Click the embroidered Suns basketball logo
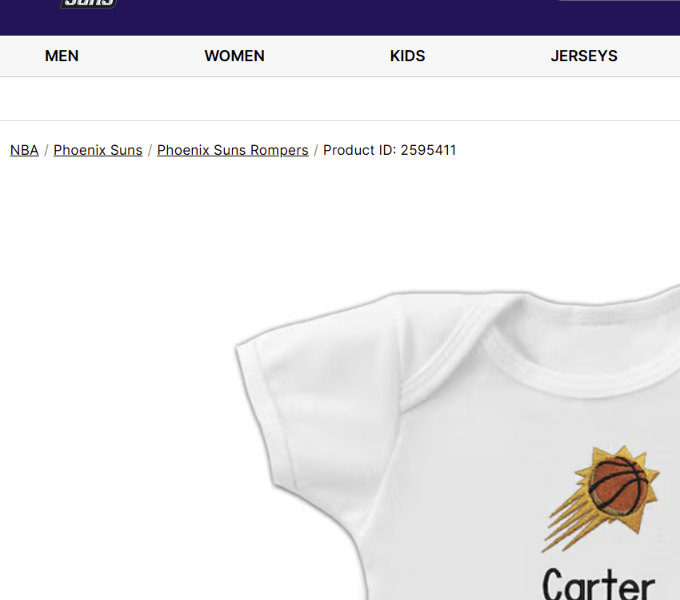680x600 pixels. pos(601,499)
